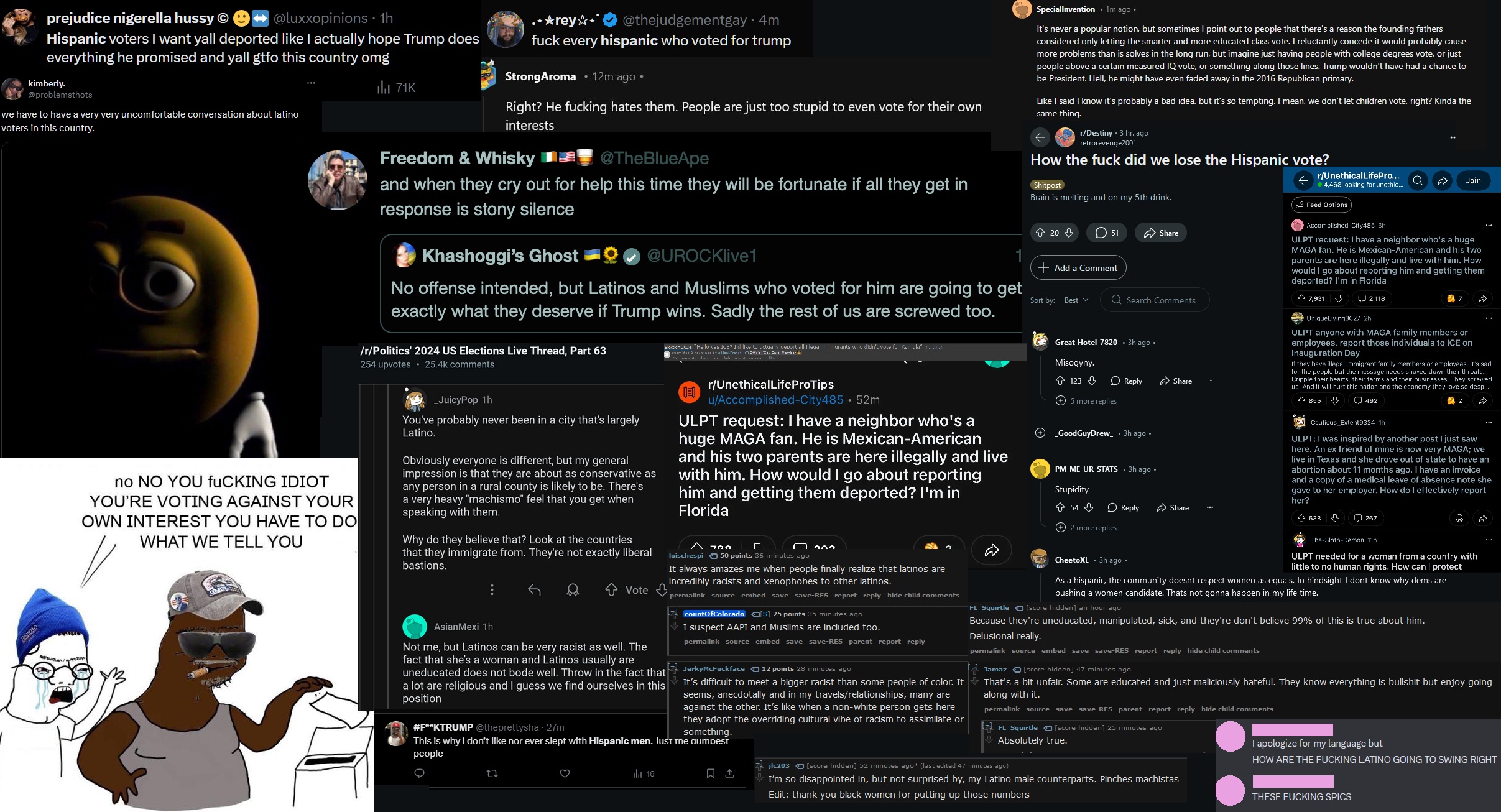Click Reply on PM_ME_UR_STATS Stupidity comment

(x=1124, y=507)
